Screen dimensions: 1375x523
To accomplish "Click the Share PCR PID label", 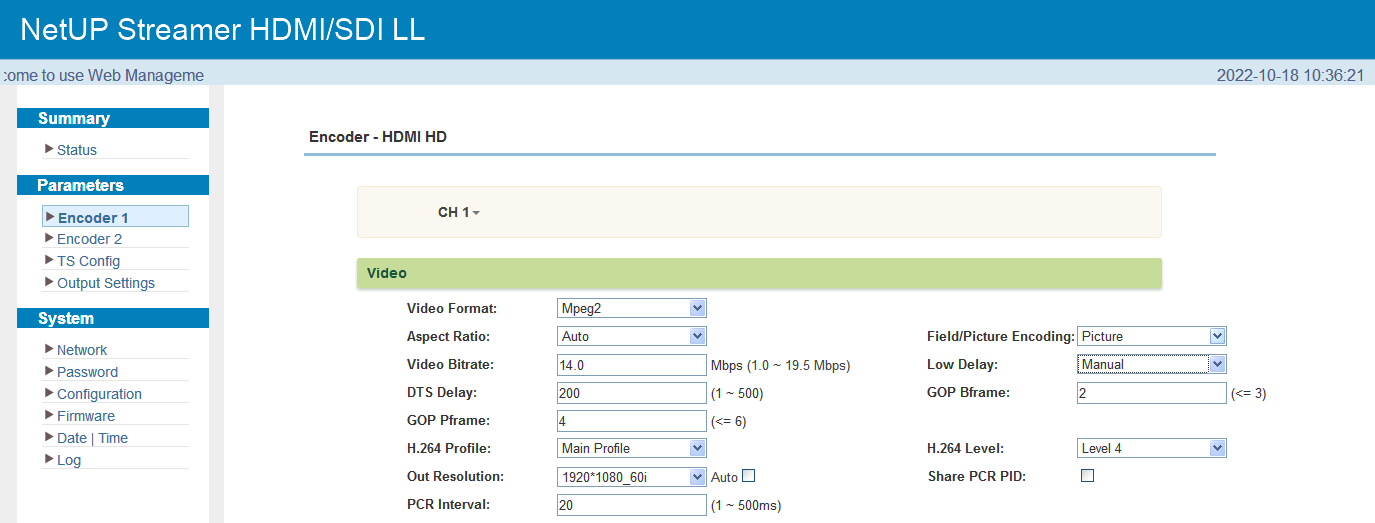I will pyautogui.click(x=977, y=476).
